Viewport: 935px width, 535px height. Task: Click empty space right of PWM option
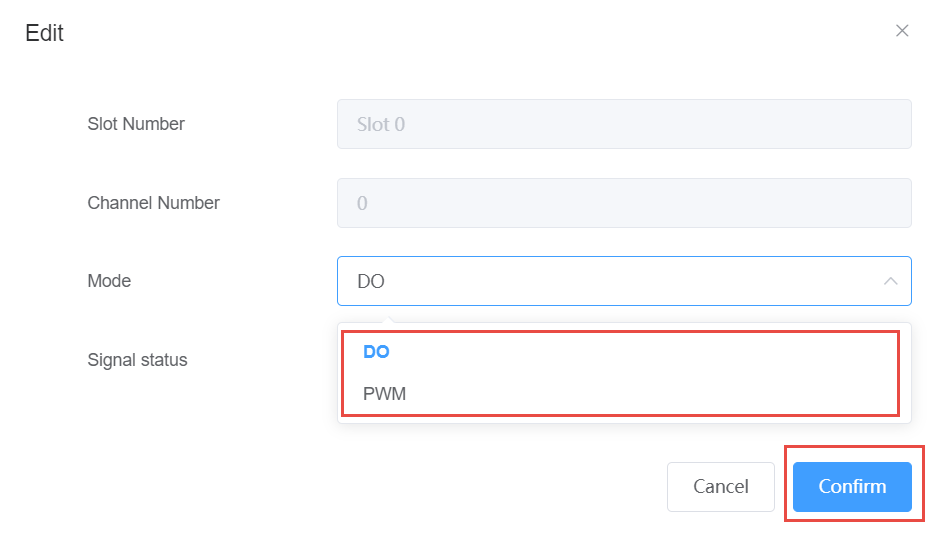[x=650, y=394]
